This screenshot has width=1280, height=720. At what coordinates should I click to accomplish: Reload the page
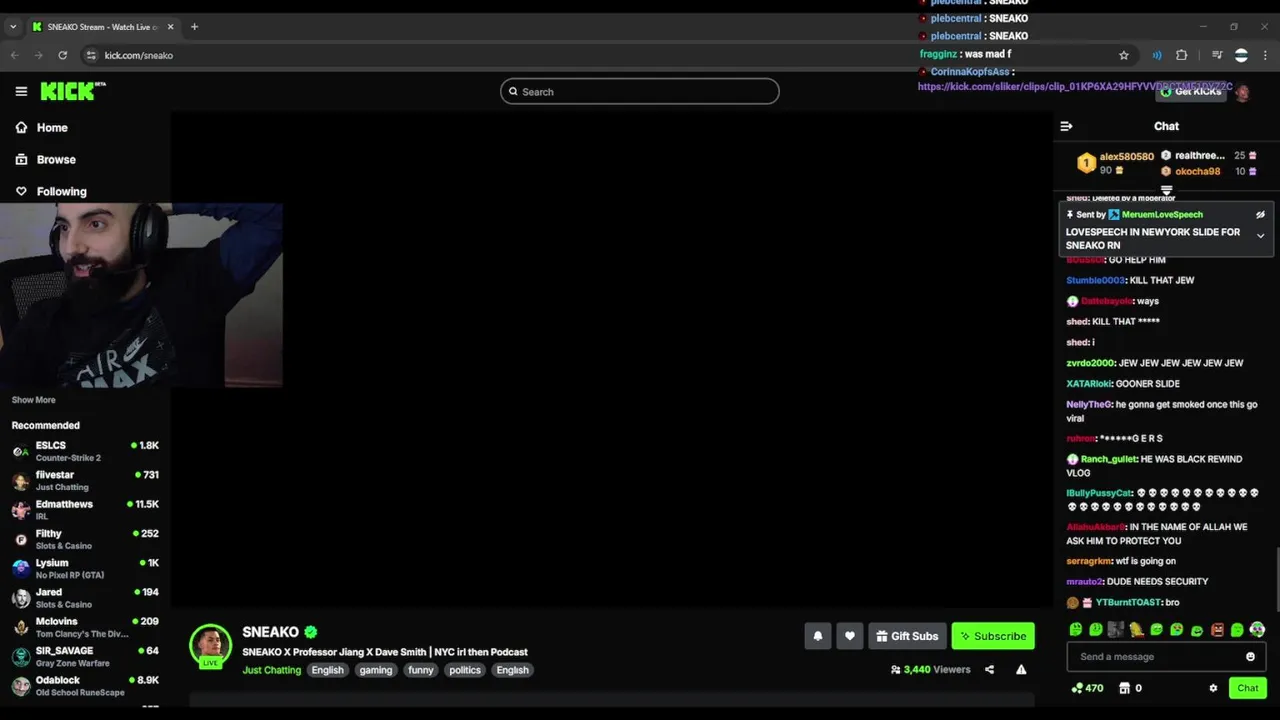[x=62, y=55]
